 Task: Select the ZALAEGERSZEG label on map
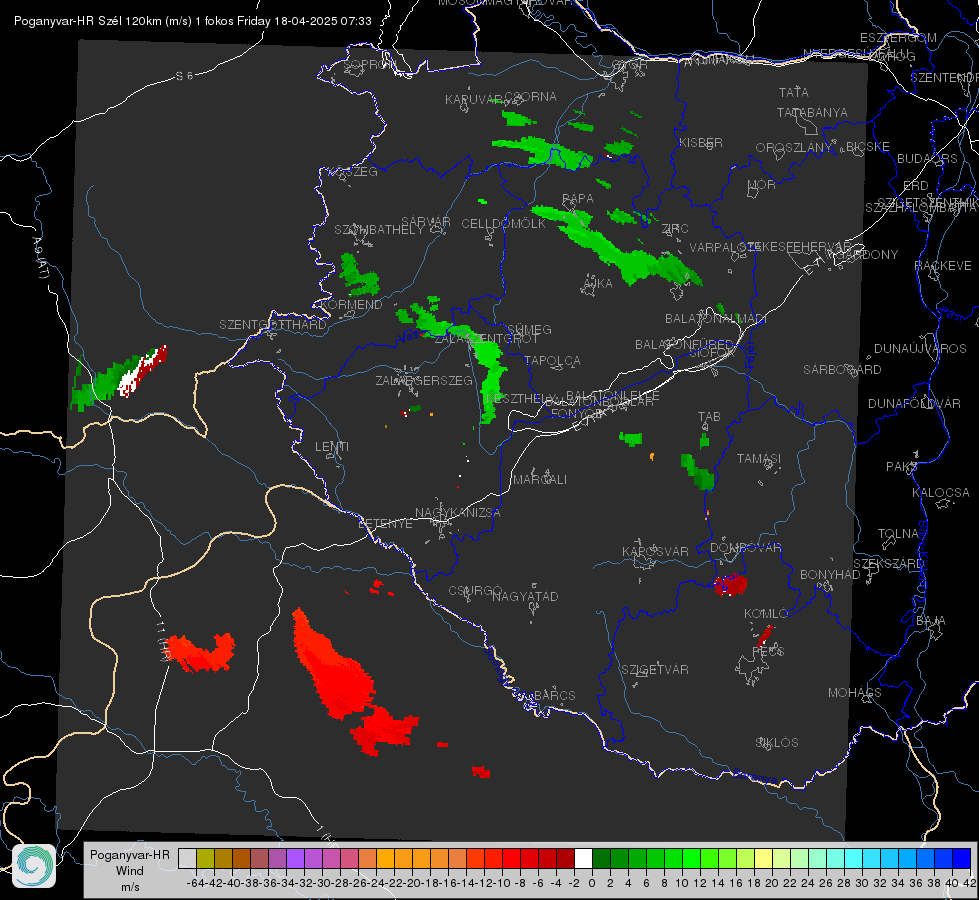pos(423,380)
